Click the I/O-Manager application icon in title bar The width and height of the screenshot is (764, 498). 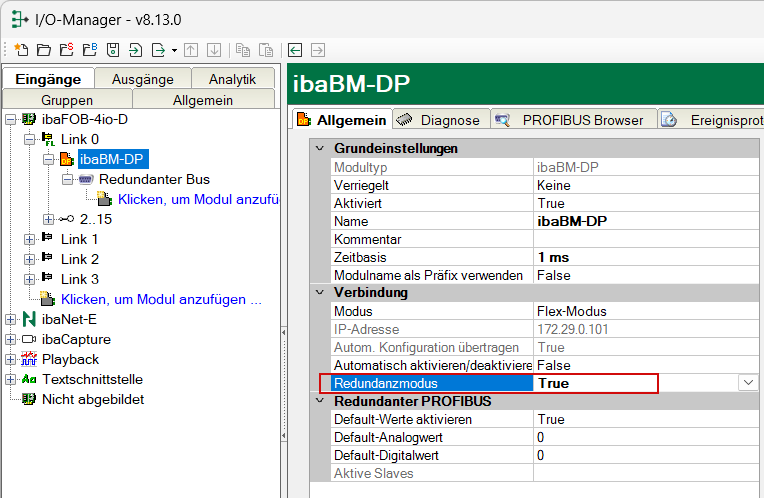pyautogui.click(x=19, y=19)
